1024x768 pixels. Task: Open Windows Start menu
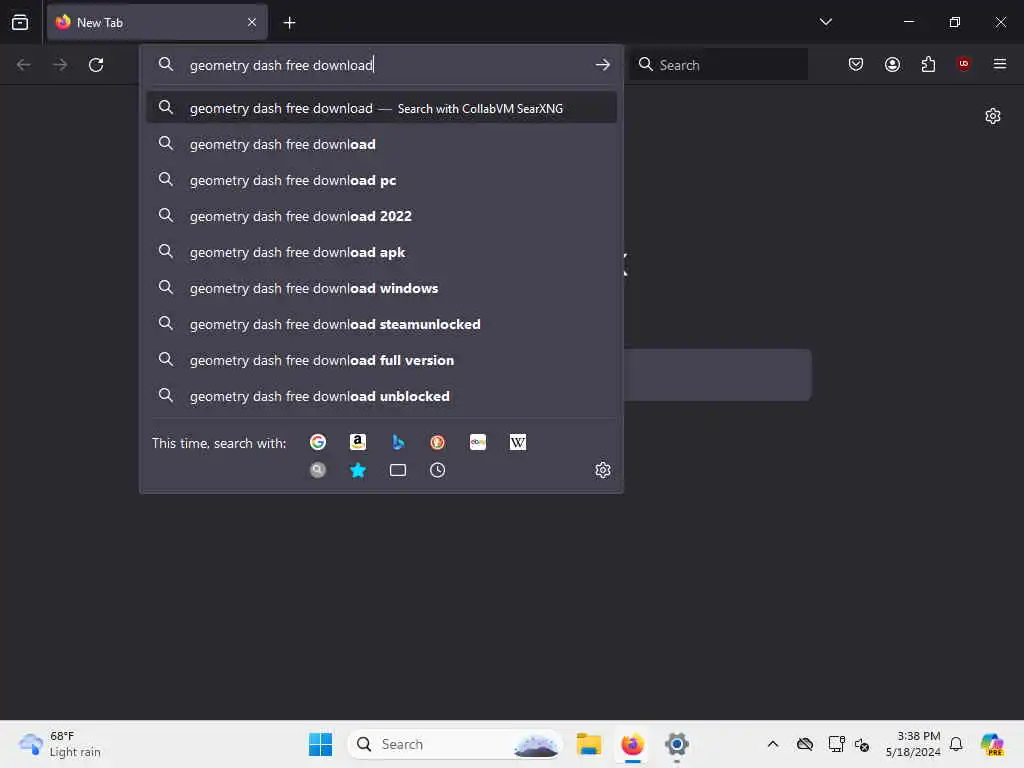pos(320,744)
